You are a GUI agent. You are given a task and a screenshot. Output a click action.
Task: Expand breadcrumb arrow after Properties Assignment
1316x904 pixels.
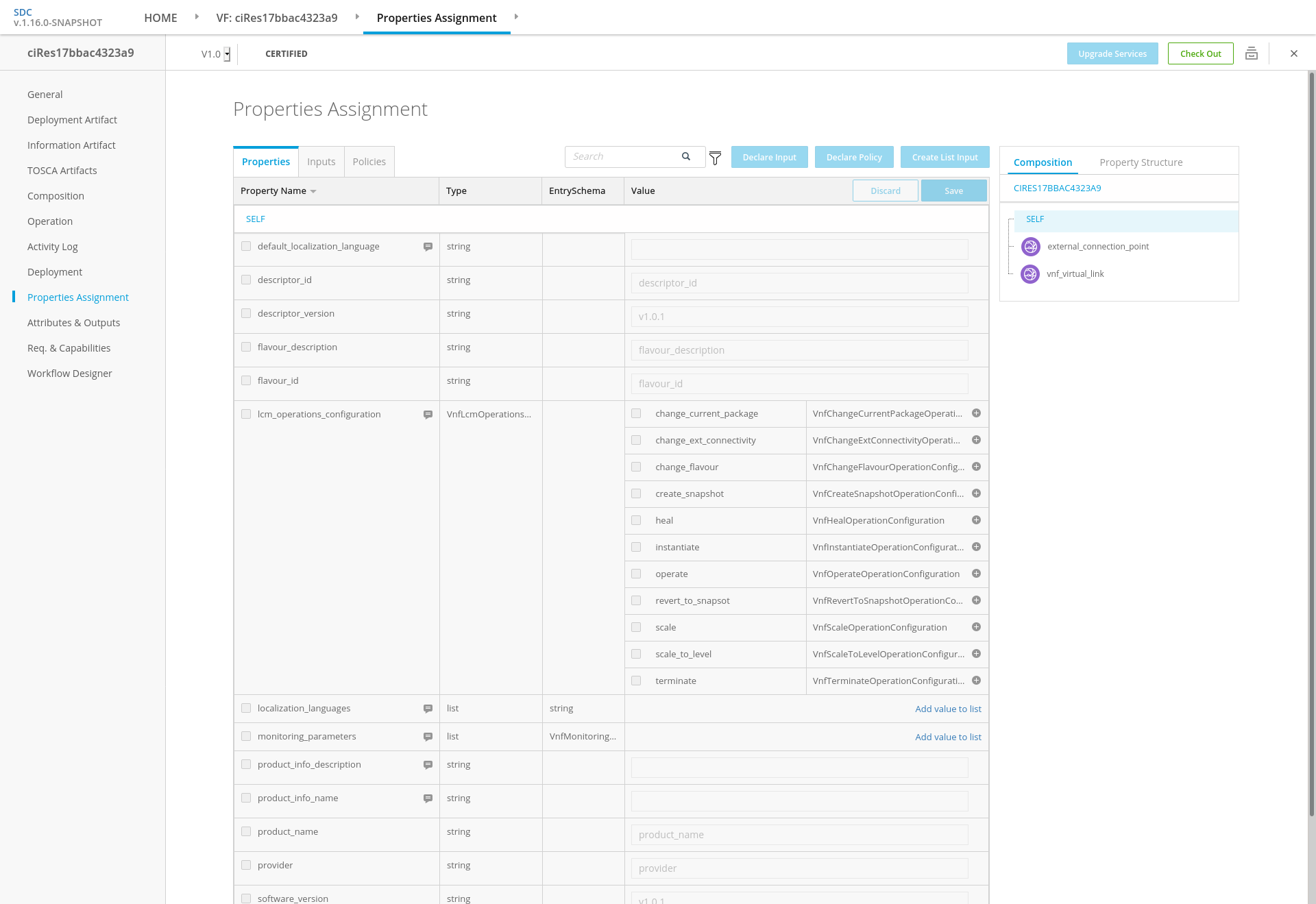516,16
